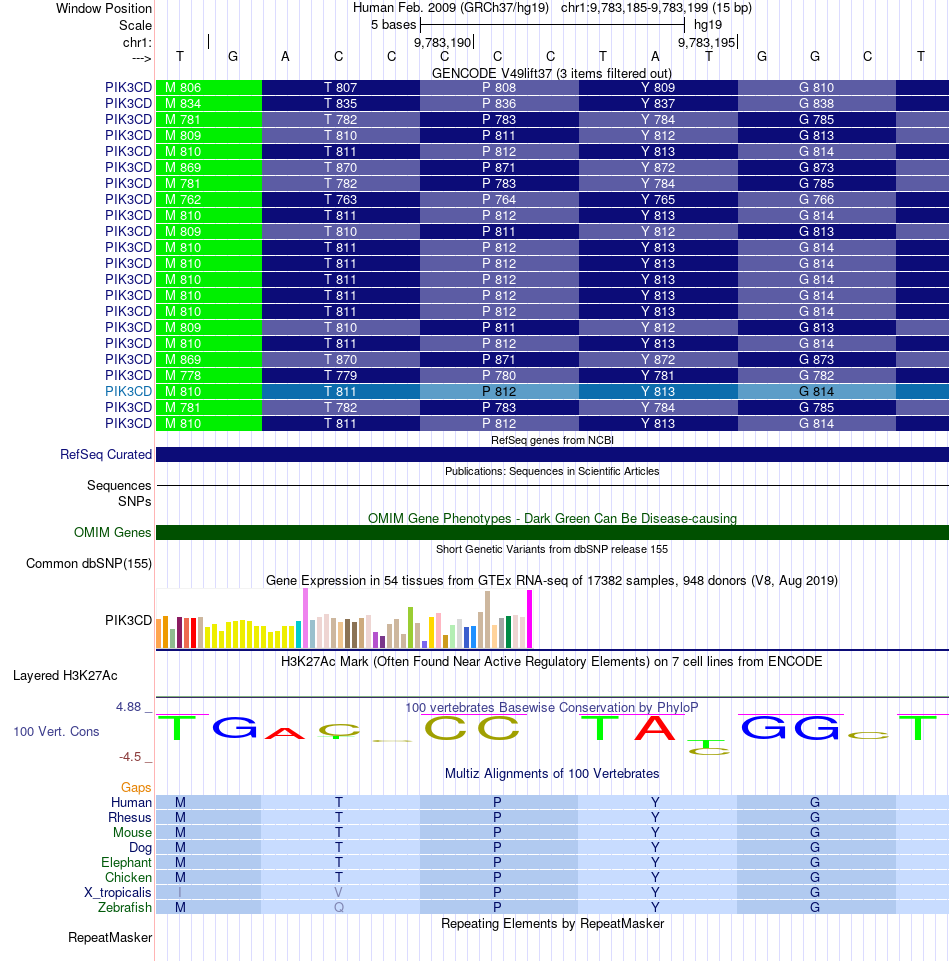Select PIK3CD transcript labeled M 778
Viewport: 950px width, 961px height.
pyautogui.click(x=128, y=375)
